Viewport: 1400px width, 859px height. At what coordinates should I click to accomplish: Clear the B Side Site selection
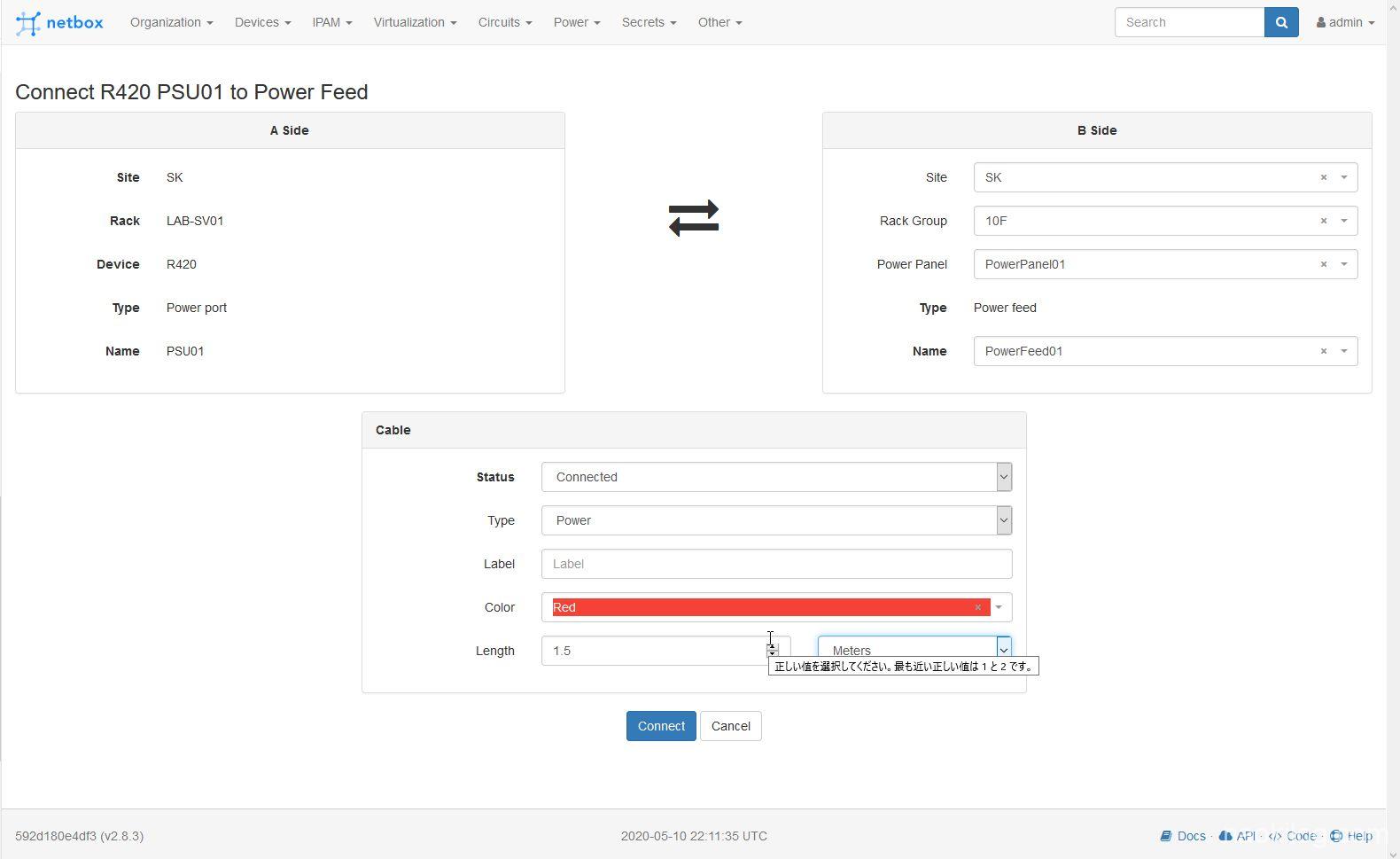tap(1324, 177)
